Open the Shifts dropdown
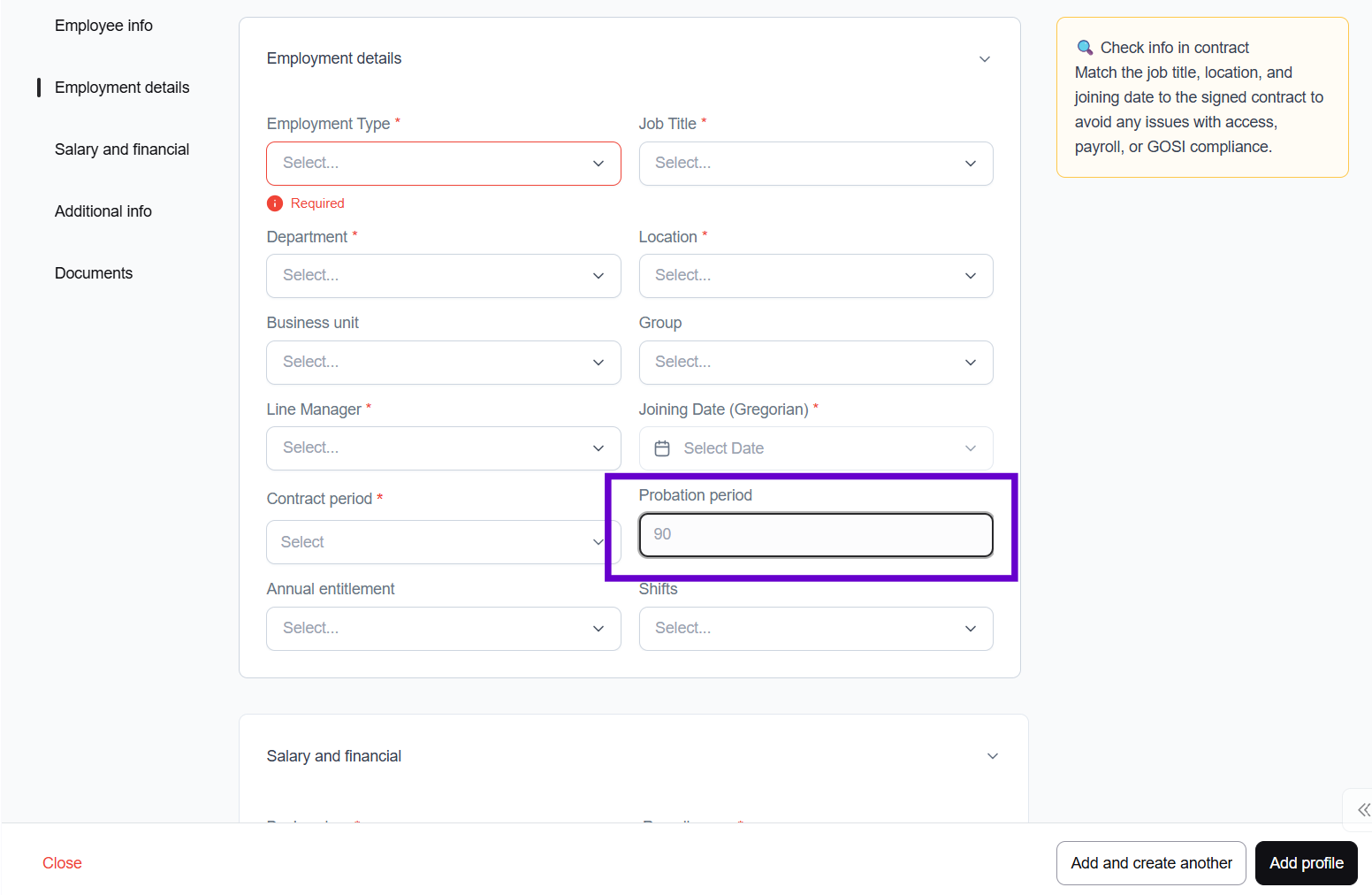 coord(815,629)
